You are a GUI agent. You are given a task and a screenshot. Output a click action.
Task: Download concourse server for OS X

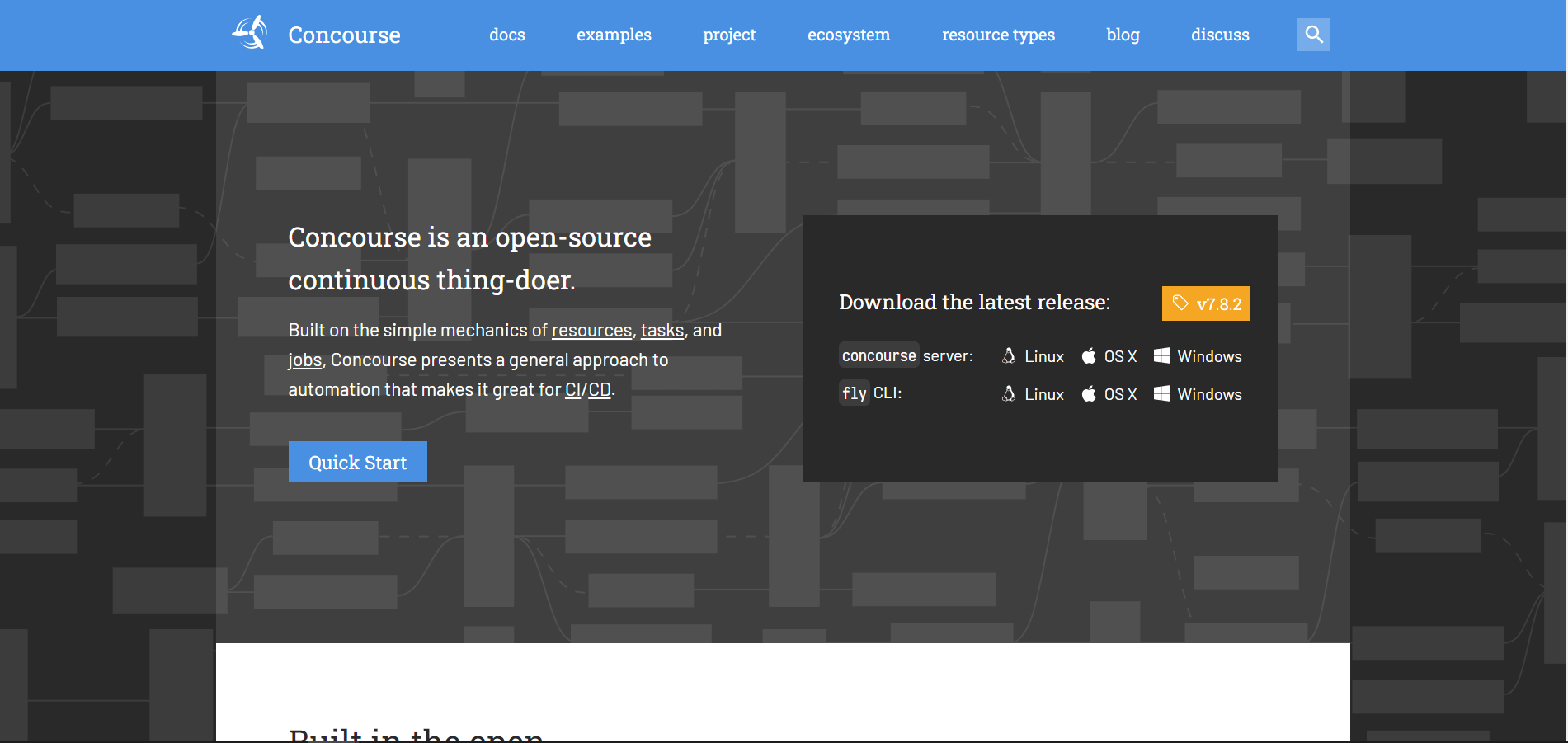coord(1109,356)
